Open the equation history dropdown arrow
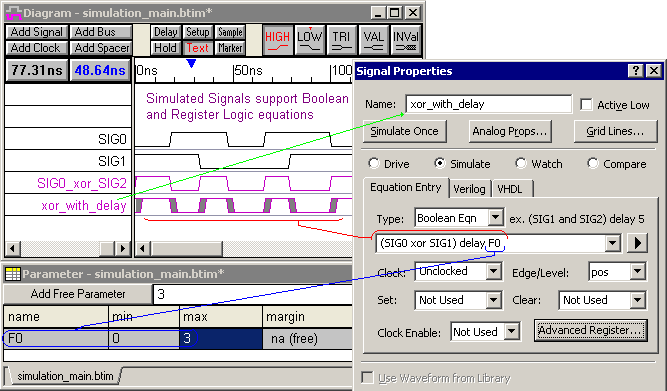 (612, 243)
